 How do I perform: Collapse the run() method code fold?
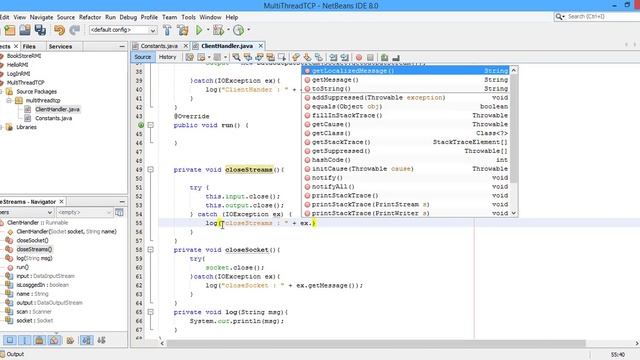tap(151, 125)
